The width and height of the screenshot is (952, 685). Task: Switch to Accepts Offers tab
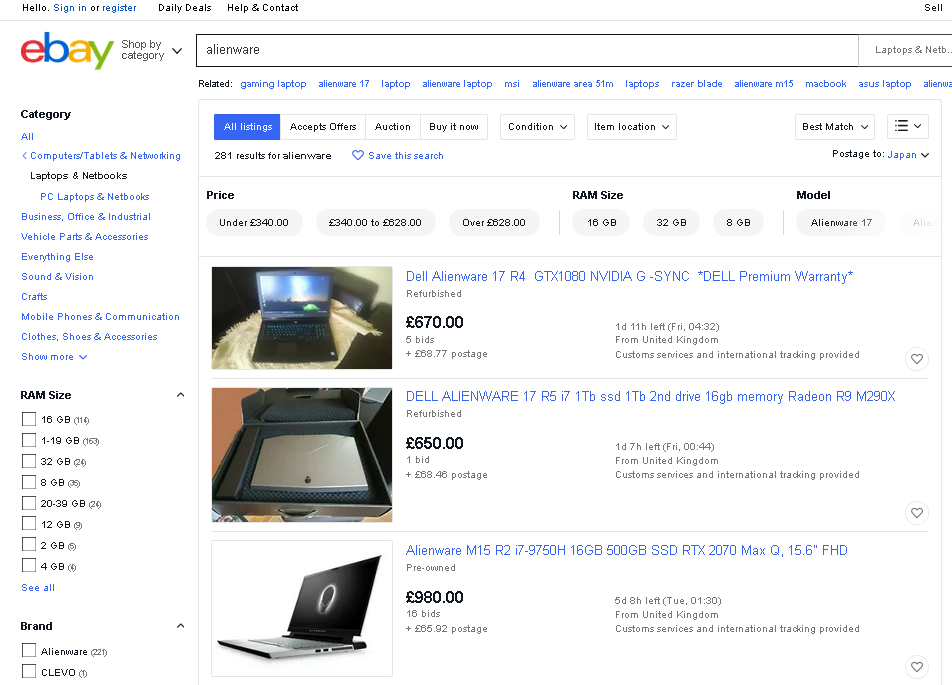323,127
